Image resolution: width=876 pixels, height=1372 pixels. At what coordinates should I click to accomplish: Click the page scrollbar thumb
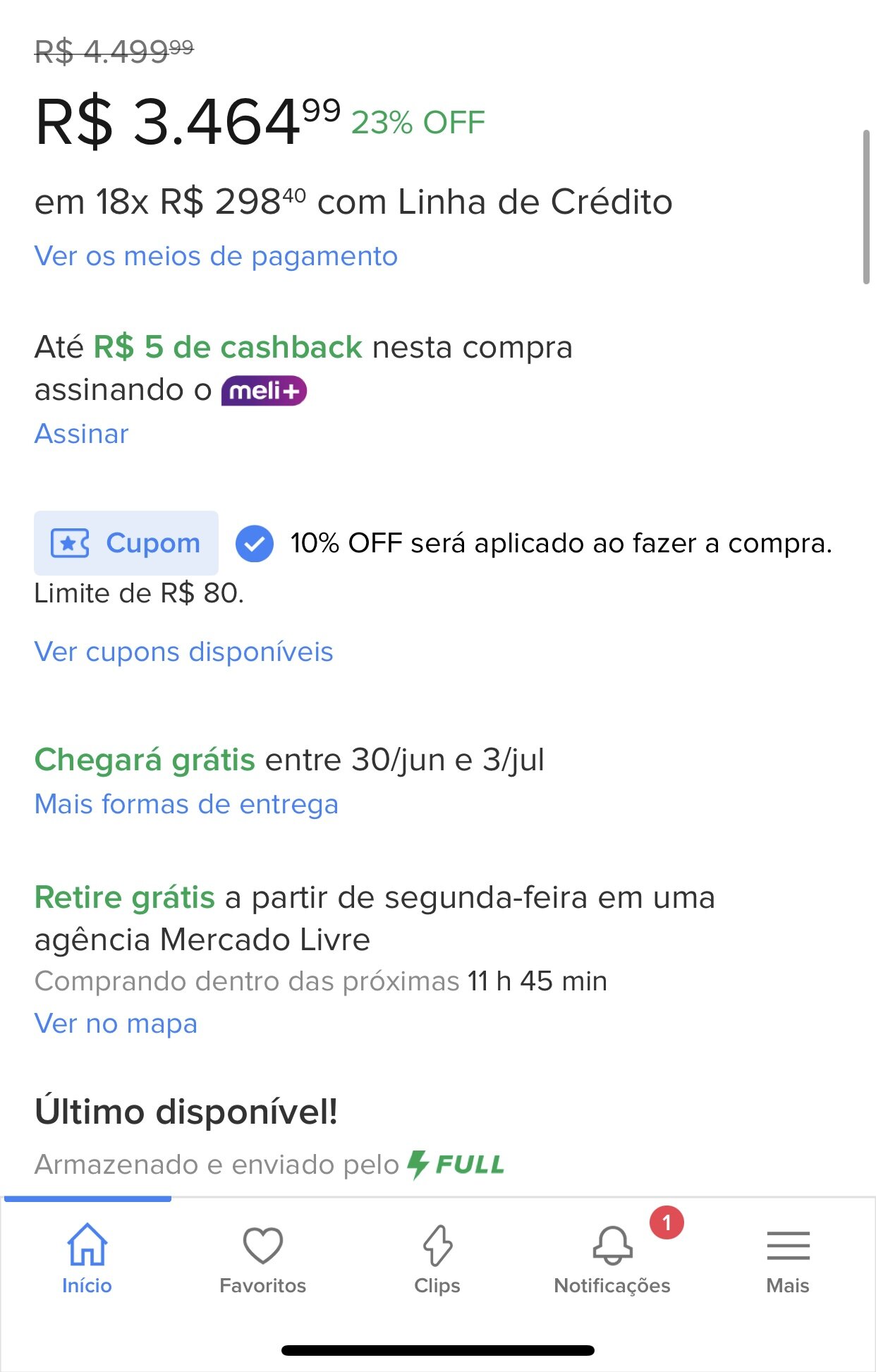point(866,207)
